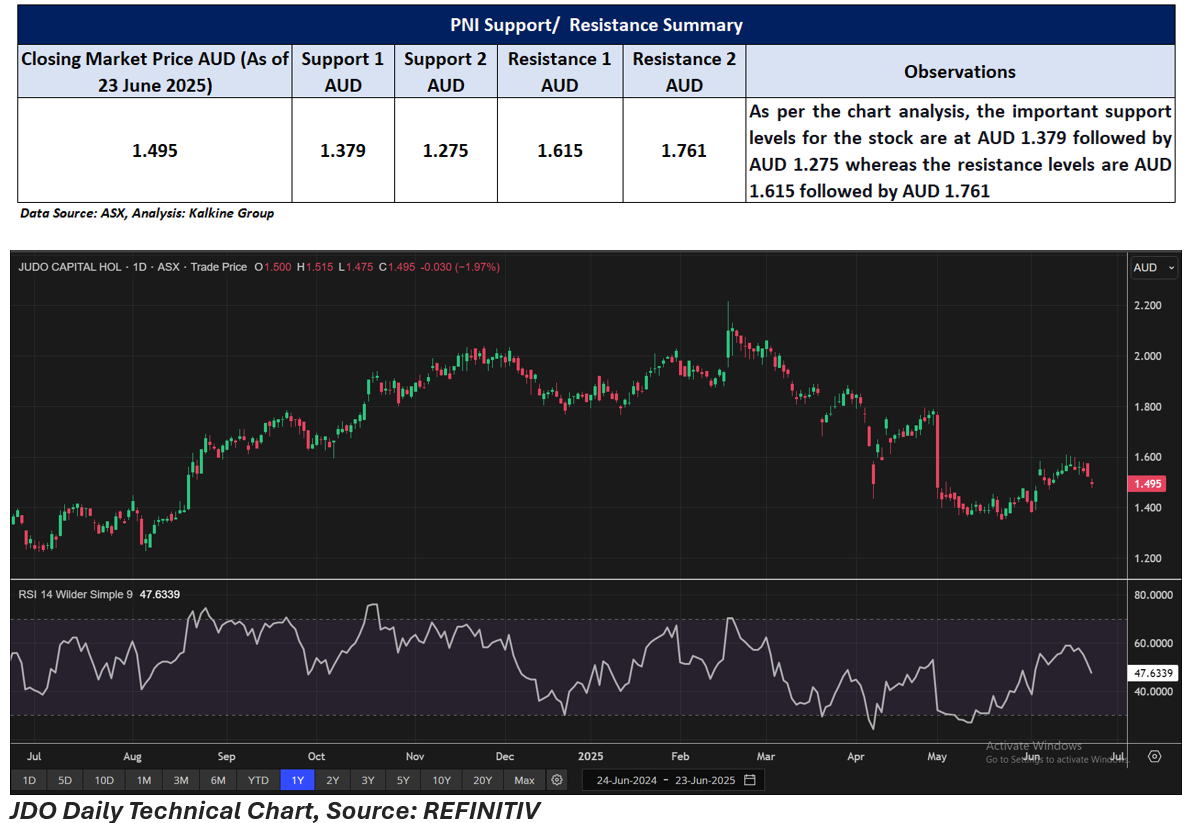Click the low value L1.475

click(x=356, y=267)
